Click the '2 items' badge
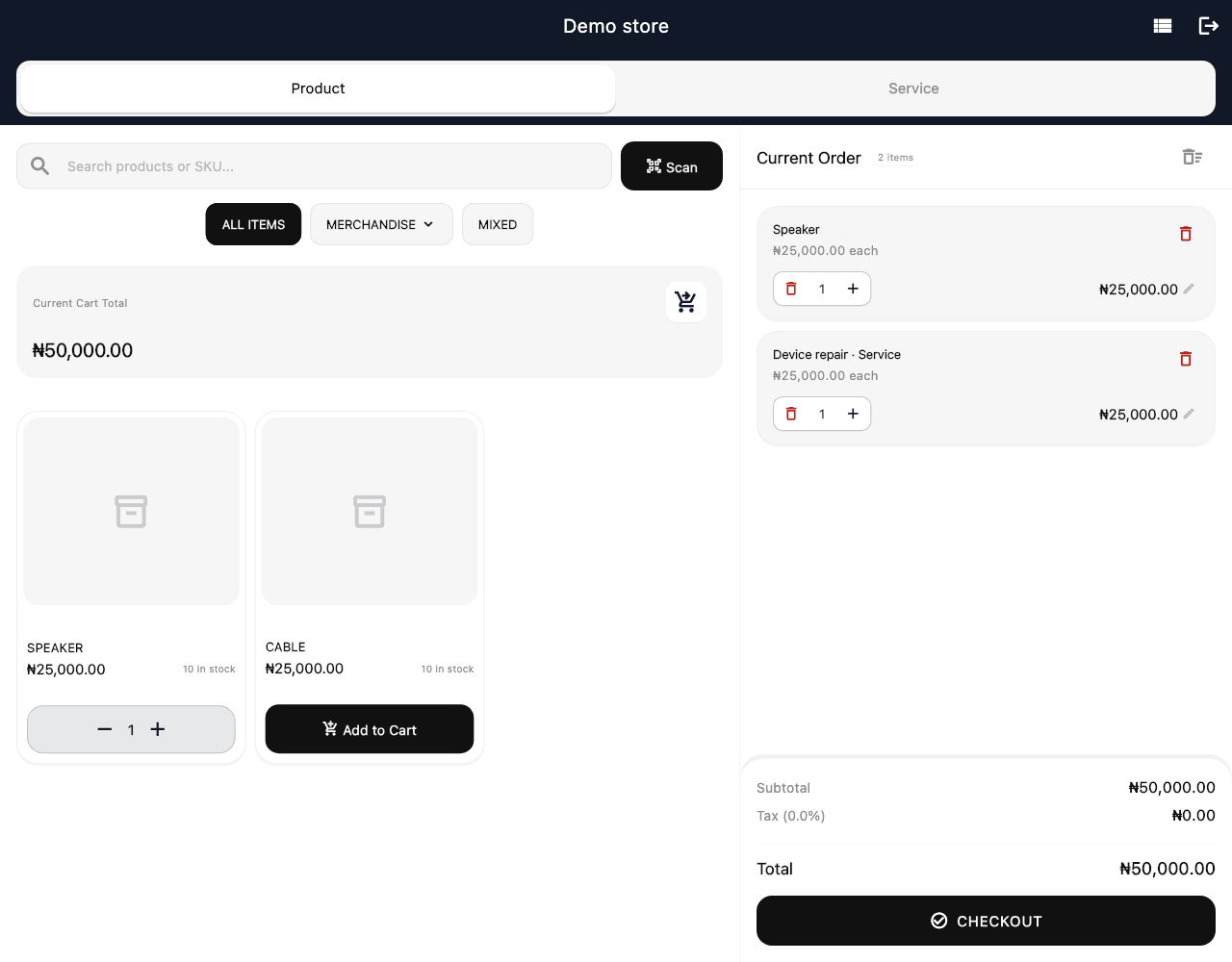This screenshot has height=962, width=1232. pos(896,158)
